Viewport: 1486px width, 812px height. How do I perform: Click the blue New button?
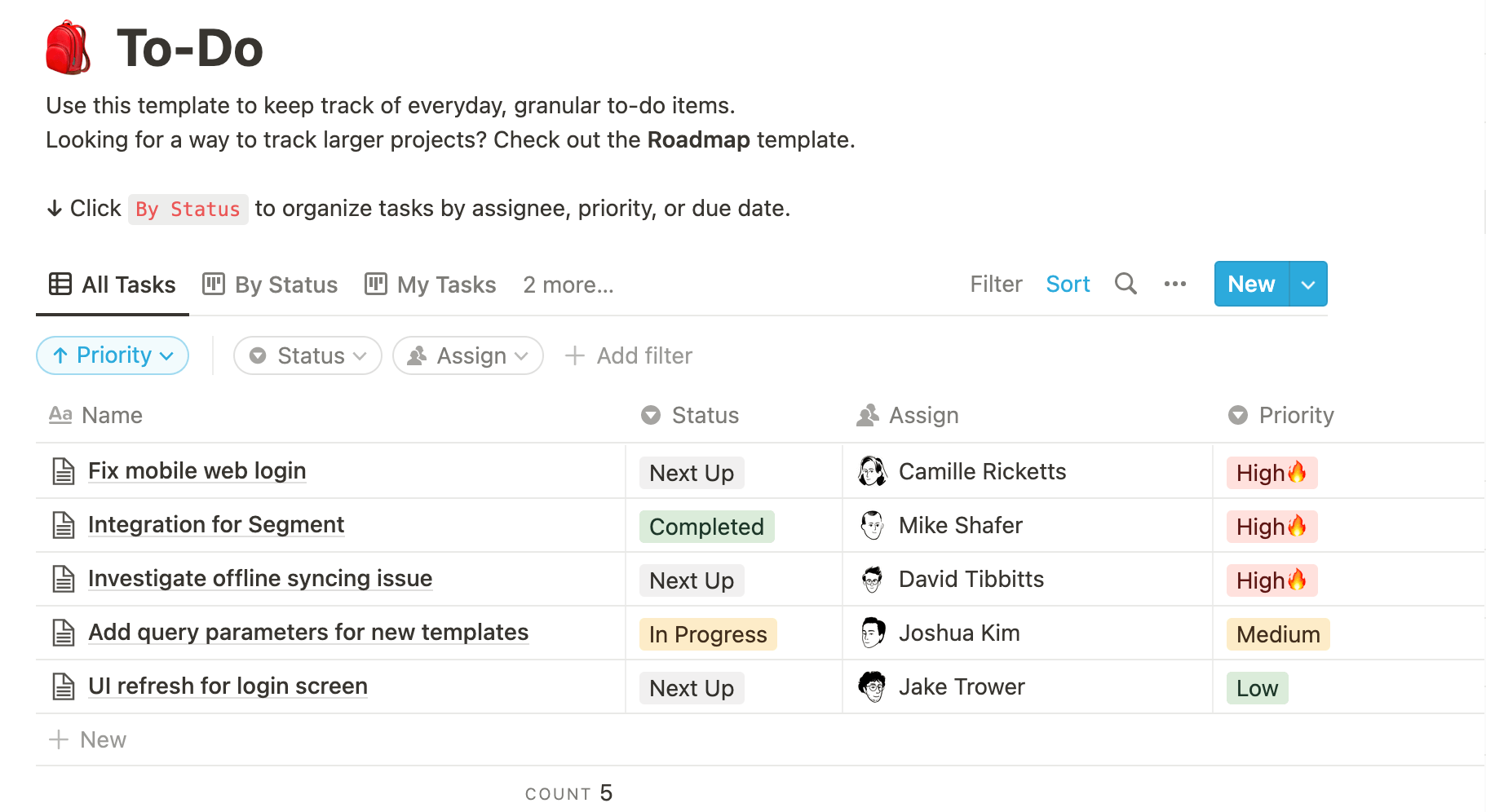(1251, 285)
